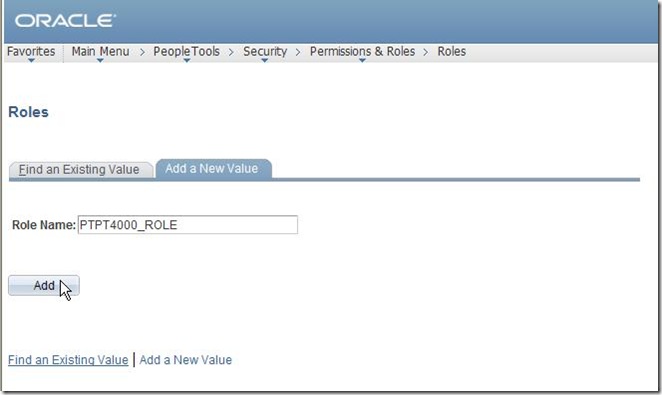Click the Add button

[x=43, y=286]
